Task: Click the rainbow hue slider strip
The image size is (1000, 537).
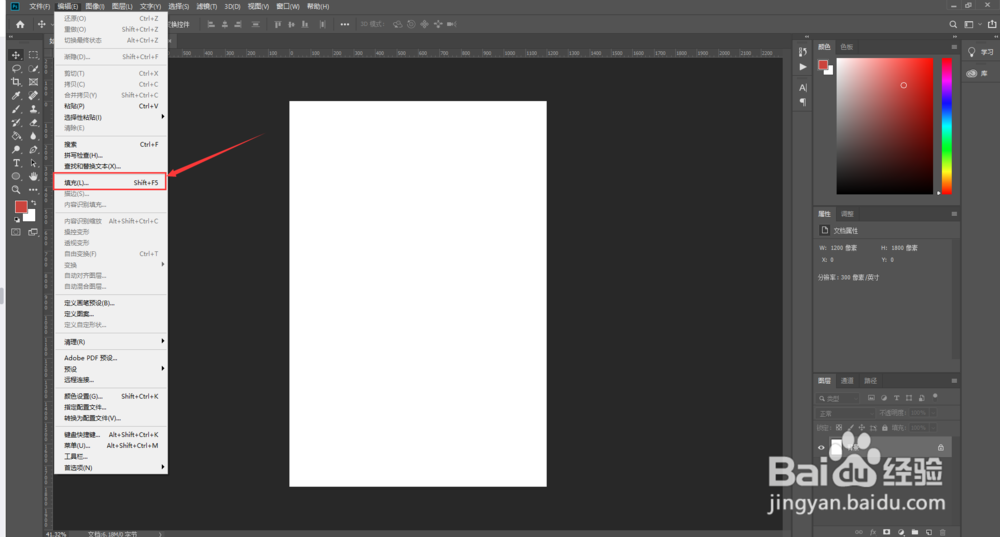Action: [x=947, y=126]
